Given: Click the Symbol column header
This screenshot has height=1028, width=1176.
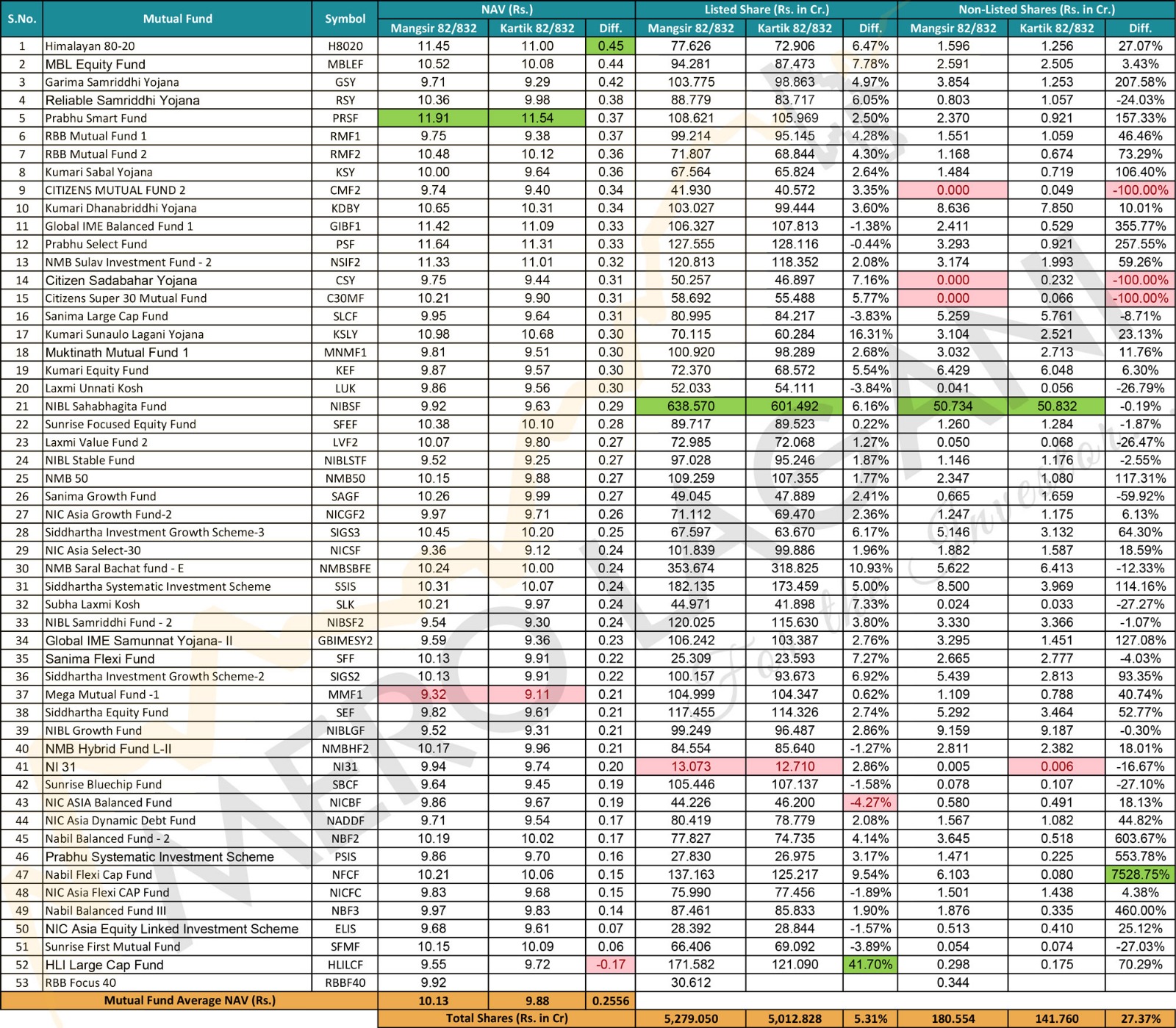Looking at the screenshot, I should [345, 19].
